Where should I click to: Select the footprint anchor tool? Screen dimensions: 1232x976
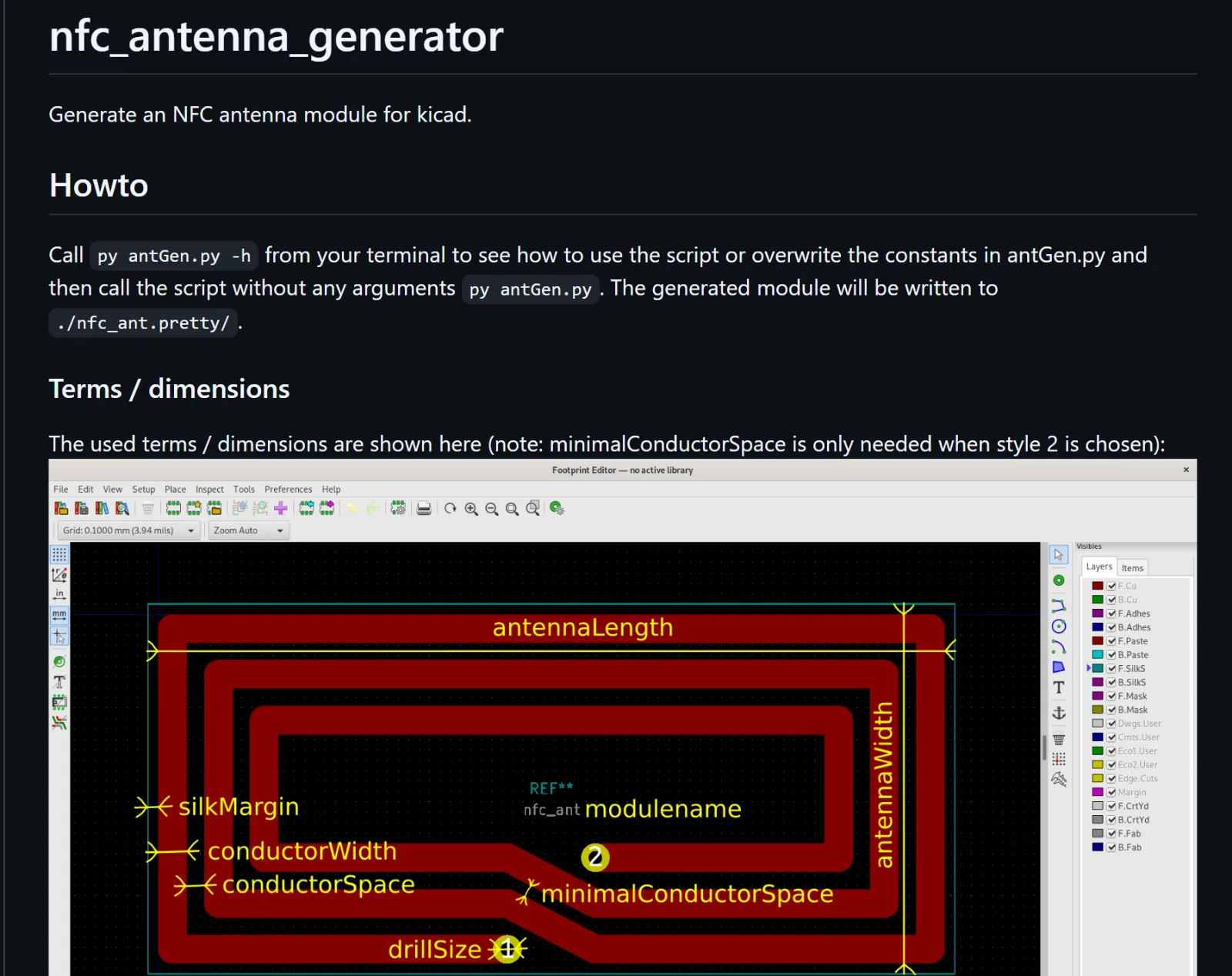click(x=1059, y=714)
